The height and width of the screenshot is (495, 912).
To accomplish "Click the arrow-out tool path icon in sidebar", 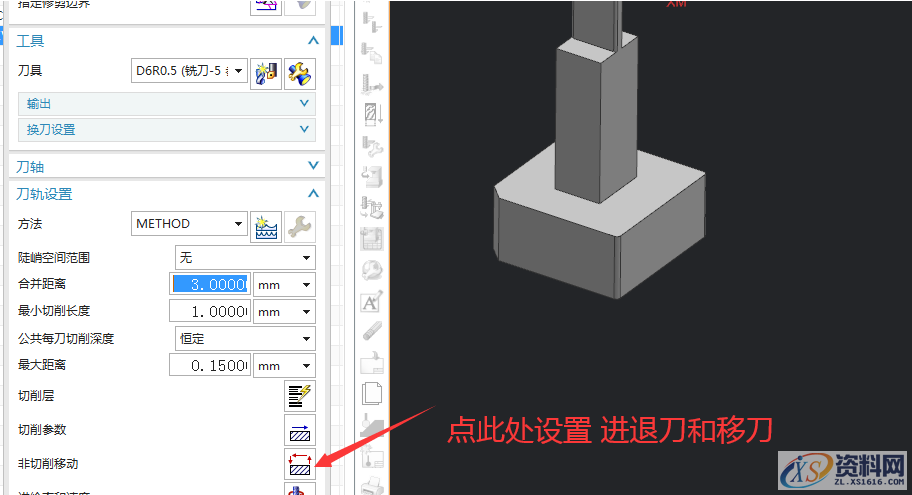I will 372,84.
